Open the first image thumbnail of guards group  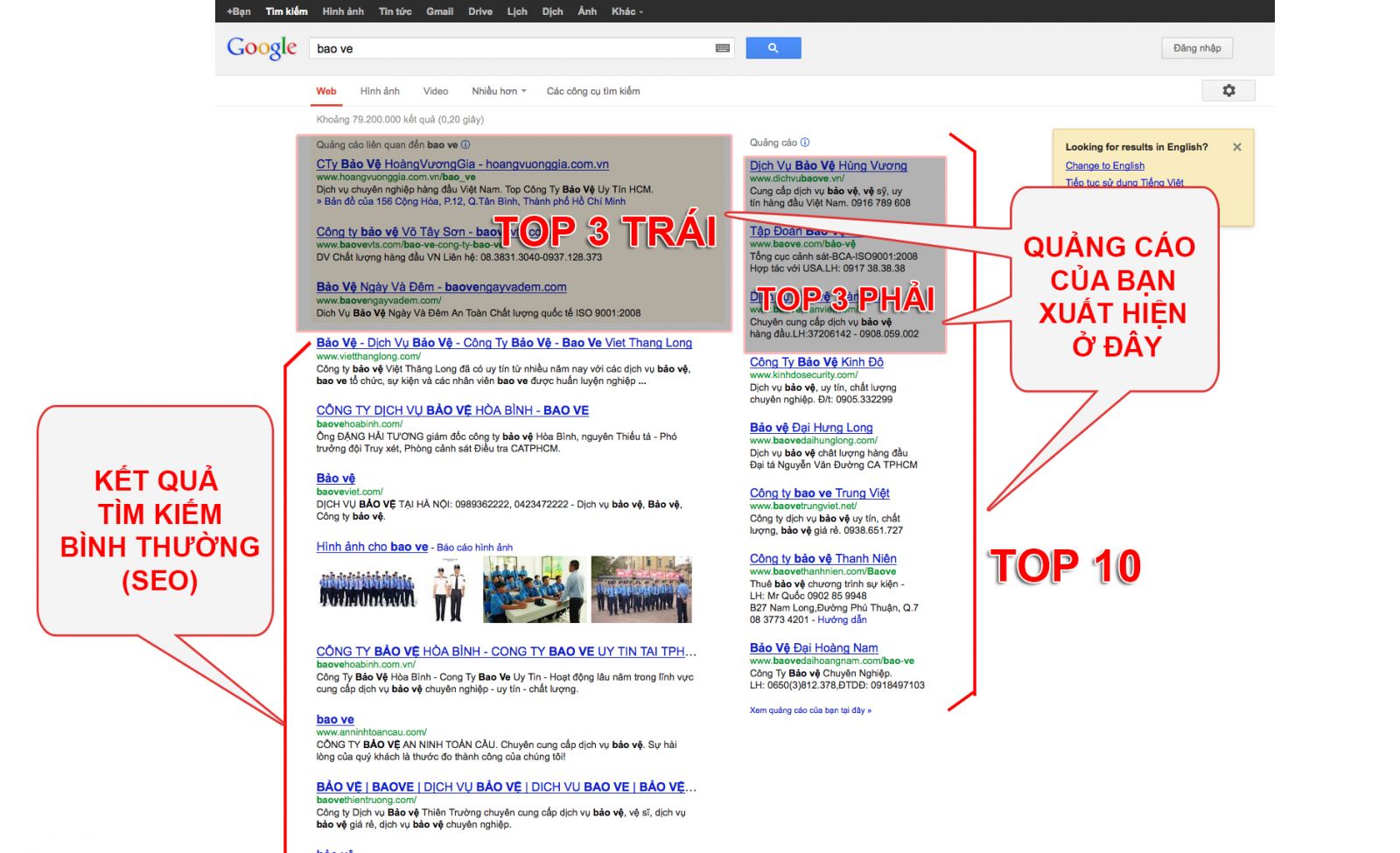pos(367,589)
